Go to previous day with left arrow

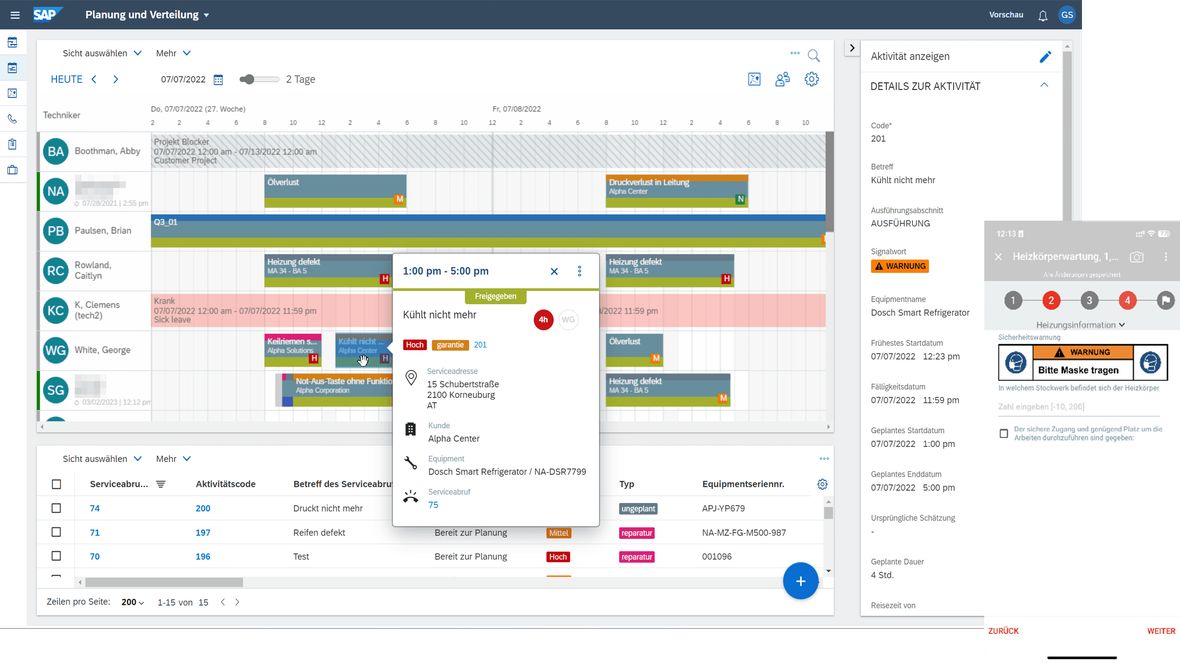[x=94, y=79]
